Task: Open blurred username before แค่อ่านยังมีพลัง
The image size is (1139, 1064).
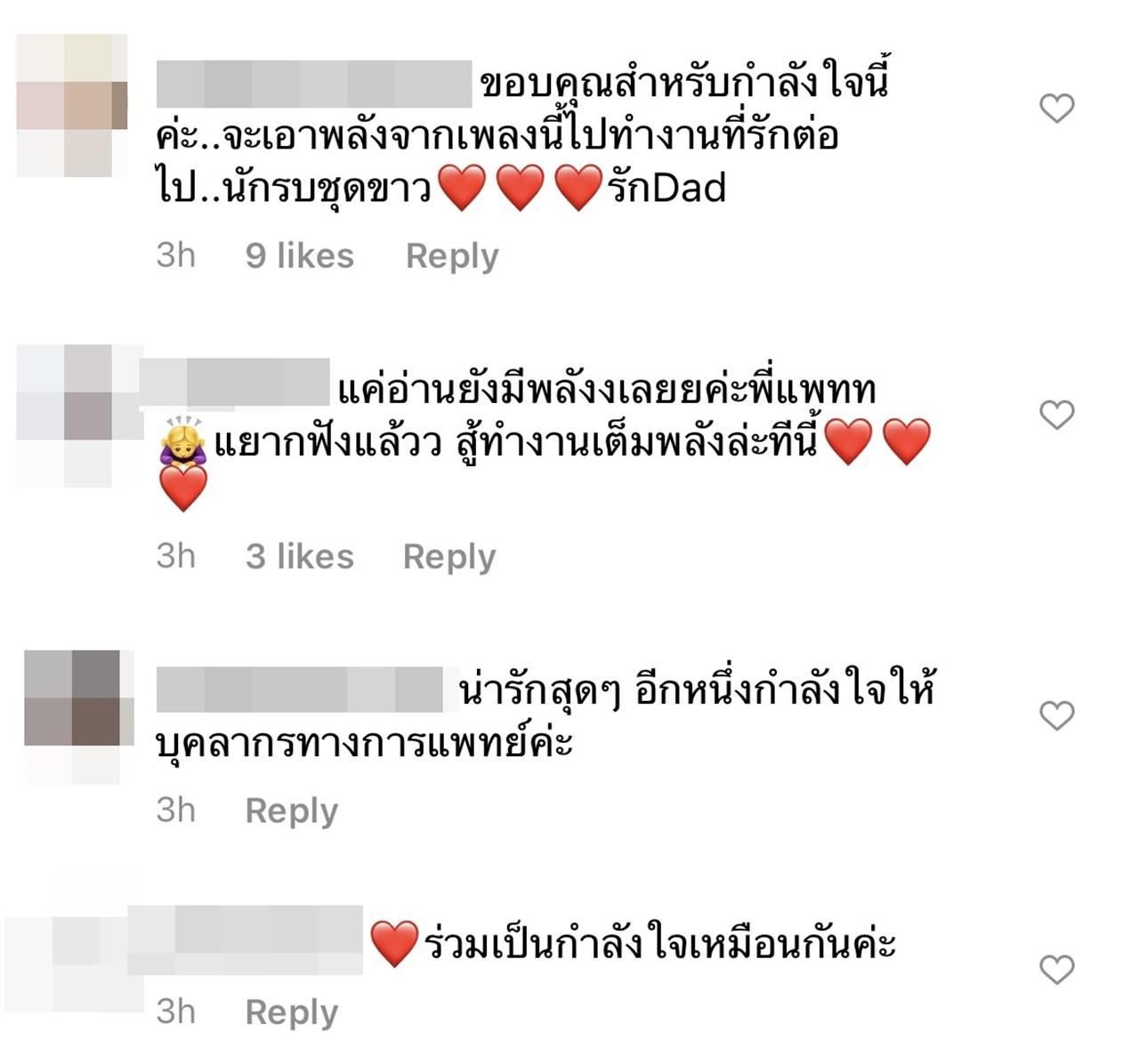Action: (235, 383)
